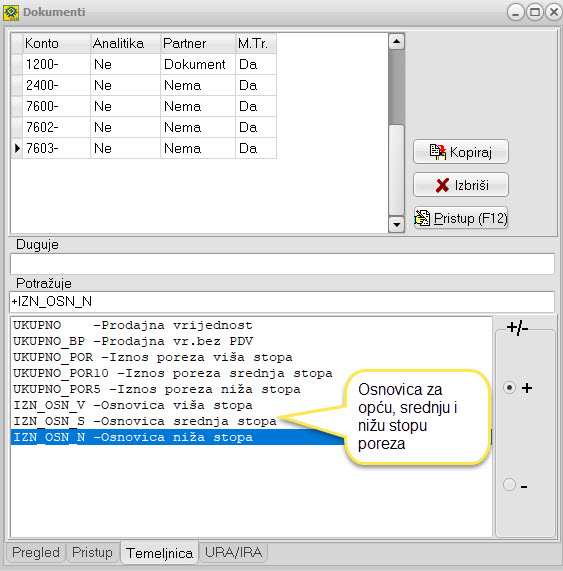Screen dimensions: 563x571
Task: Select the row with Konto 1200-
Action: click(144, 64)
